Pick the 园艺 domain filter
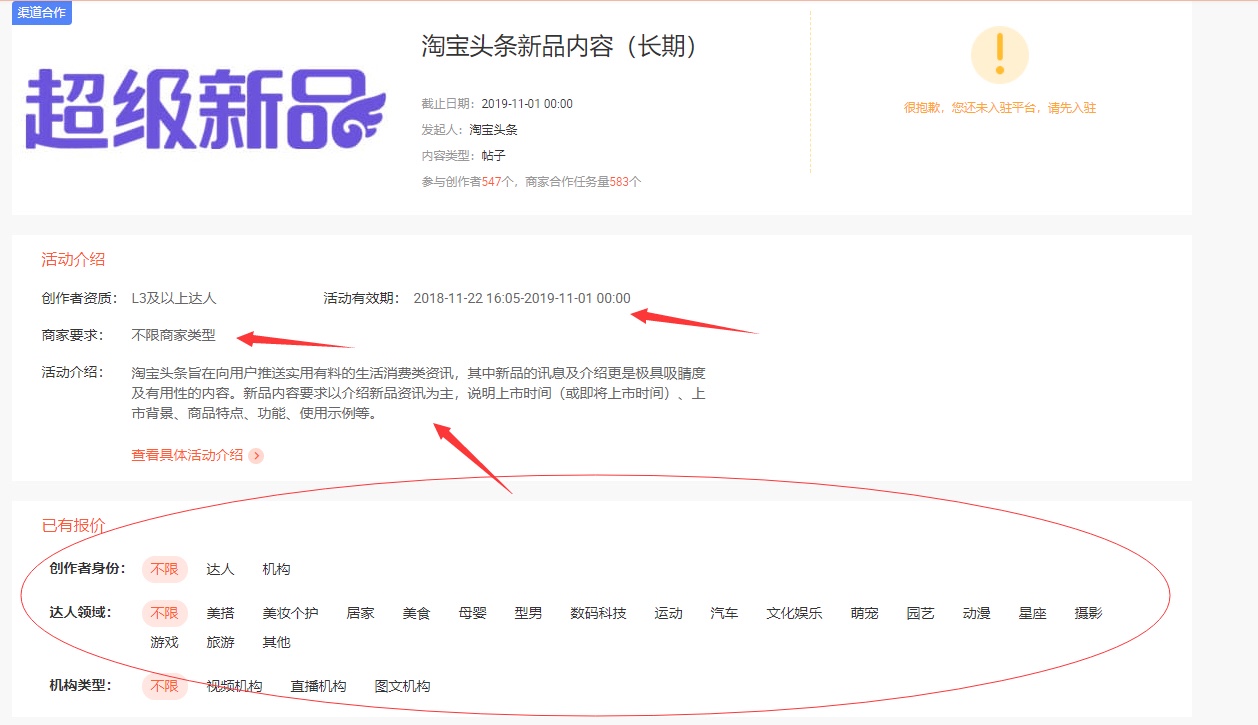The image size is (1258, 725). point(920,613)
